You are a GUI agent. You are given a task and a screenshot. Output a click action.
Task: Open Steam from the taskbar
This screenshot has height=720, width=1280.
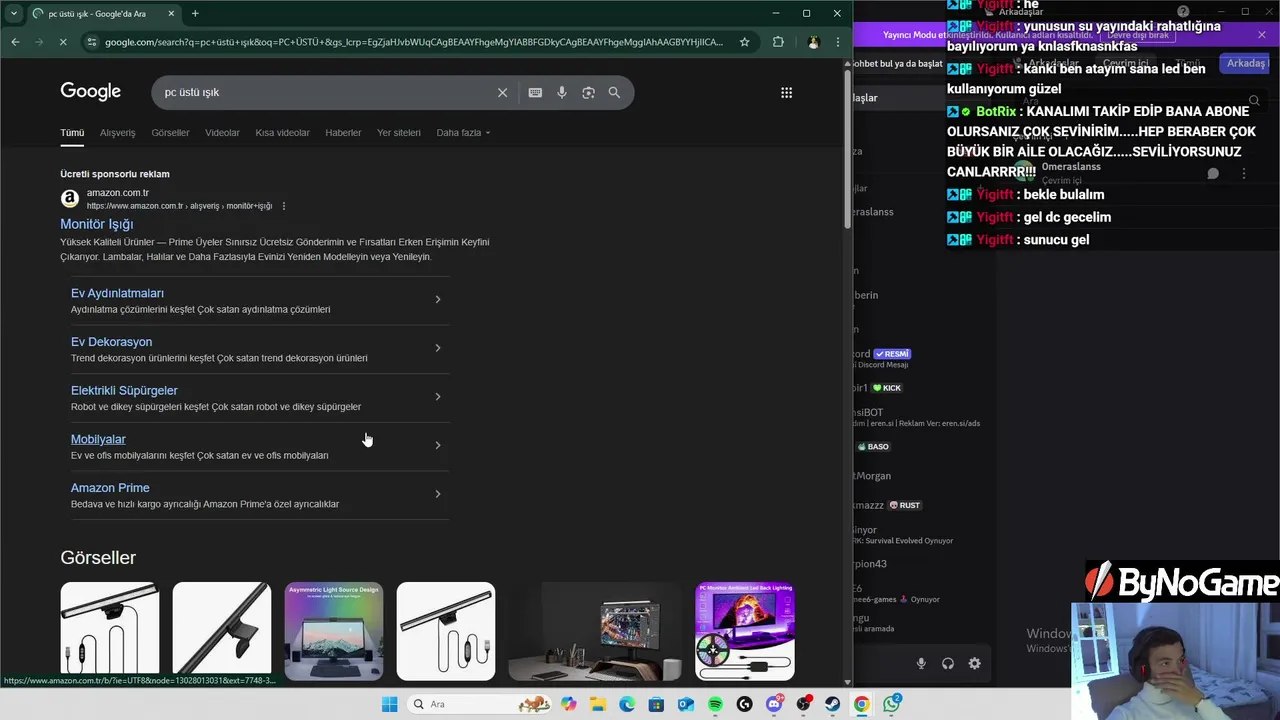coord(832,704)
